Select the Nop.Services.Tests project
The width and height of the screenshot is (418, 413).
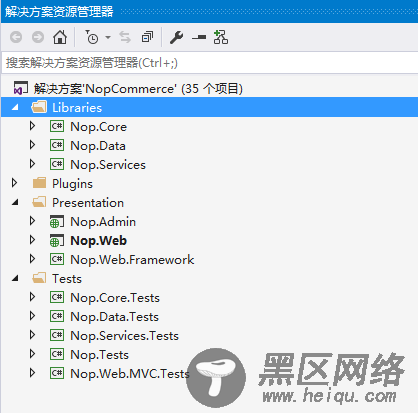click(124, 336)
